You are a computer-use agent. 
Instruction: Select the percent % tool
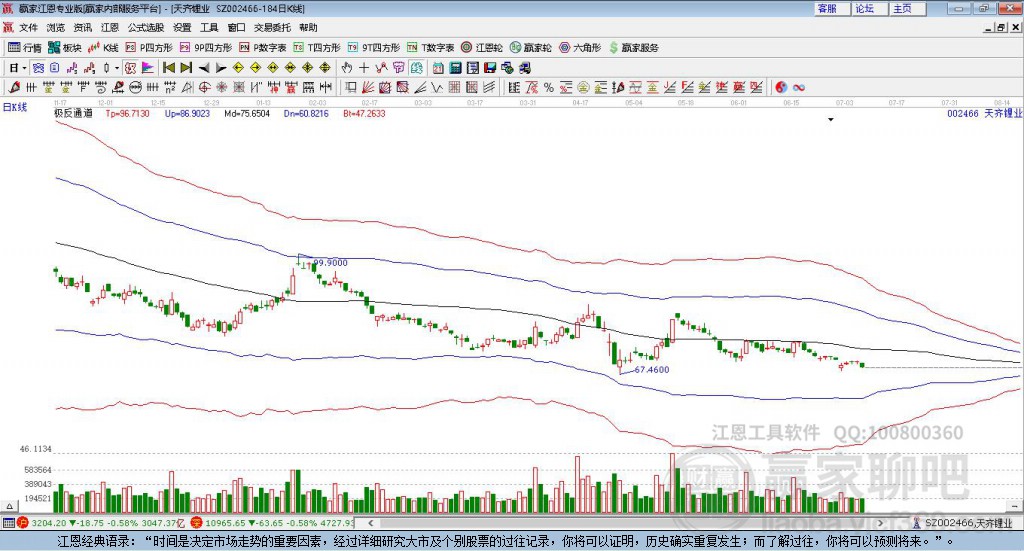tap(549, 87)
